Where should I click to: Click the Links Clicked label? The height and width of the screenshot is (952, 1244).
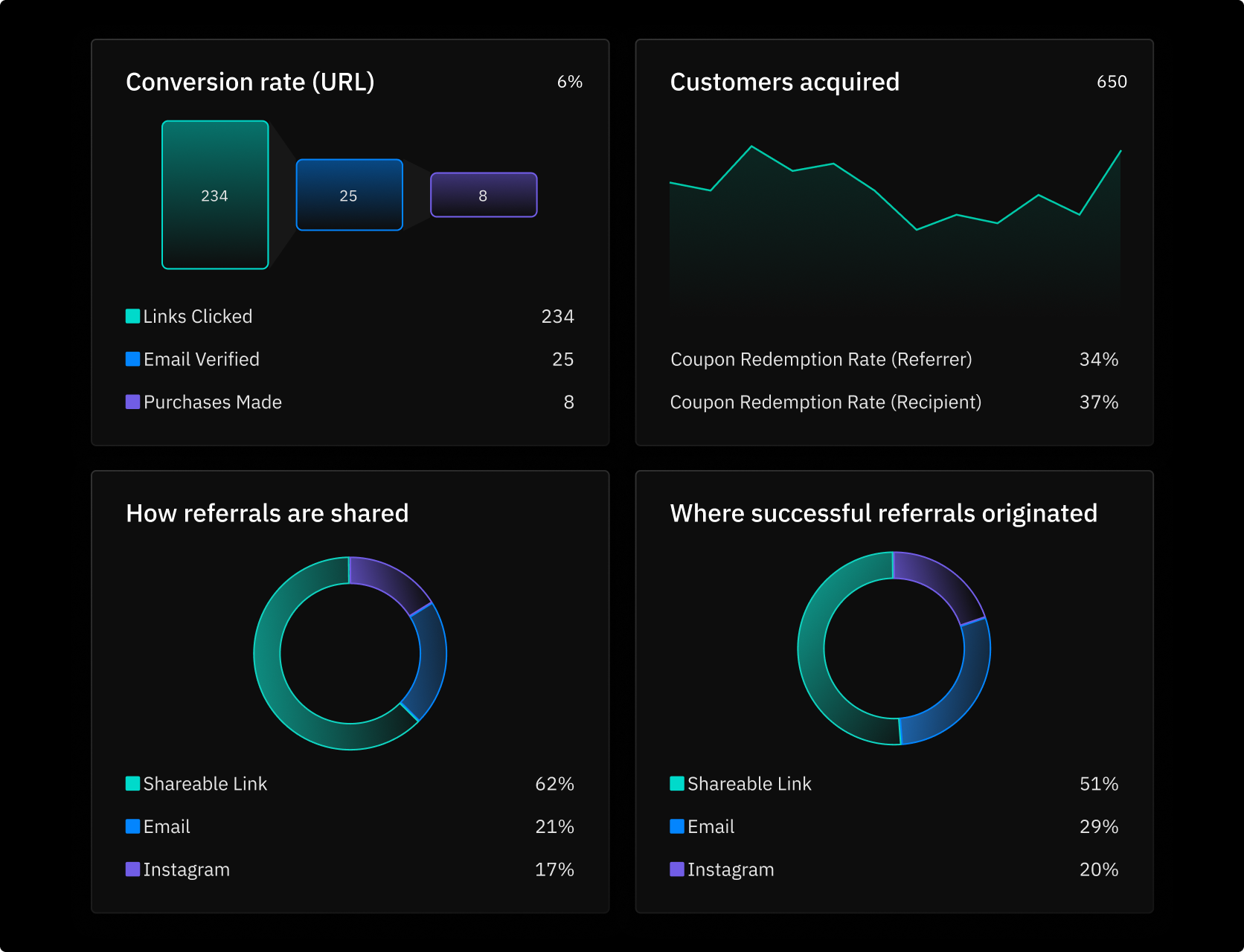[198, 316]
